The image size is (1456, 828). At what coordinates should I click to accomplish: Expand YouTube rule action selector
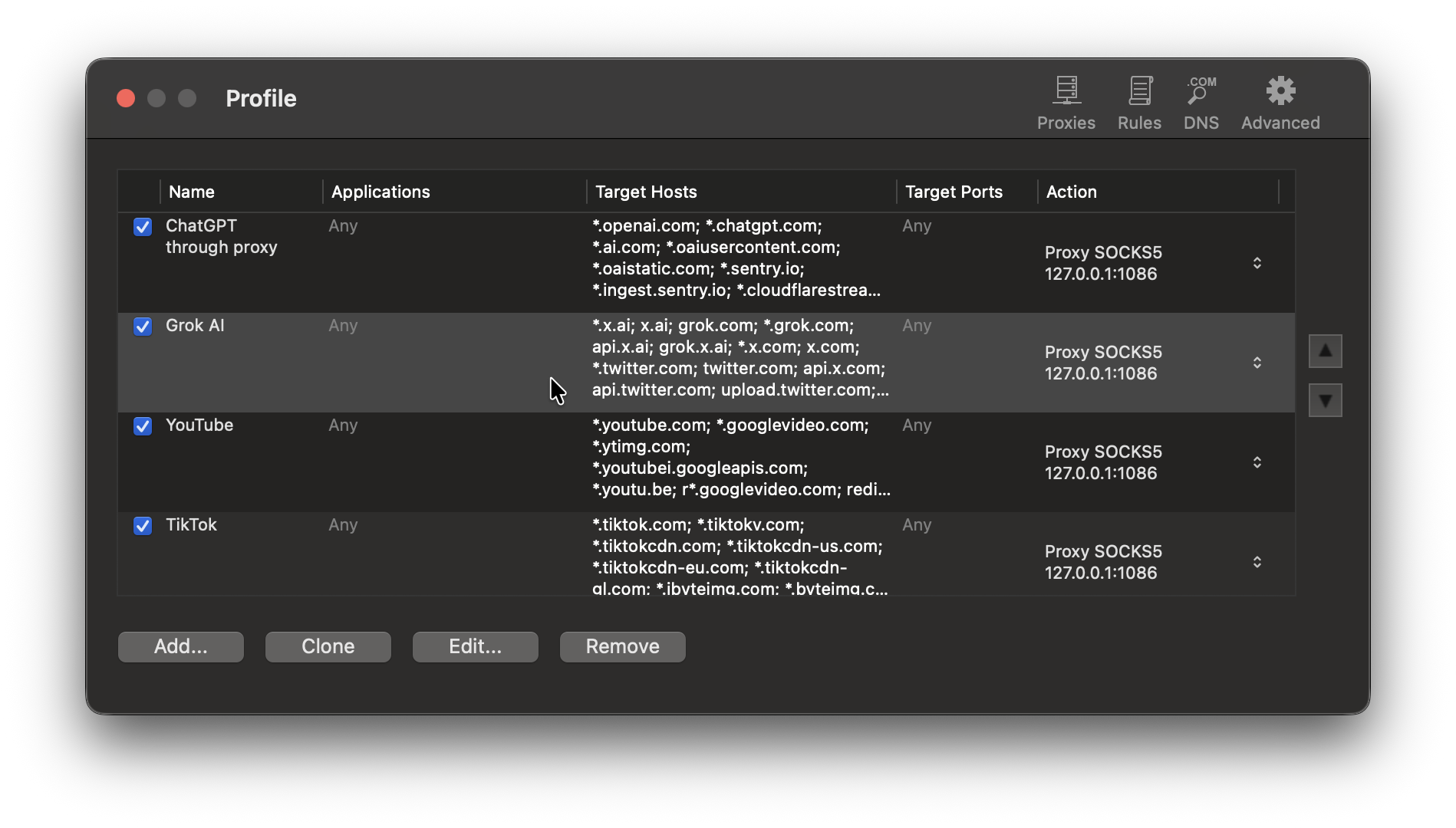click(x=1257, y=462)
